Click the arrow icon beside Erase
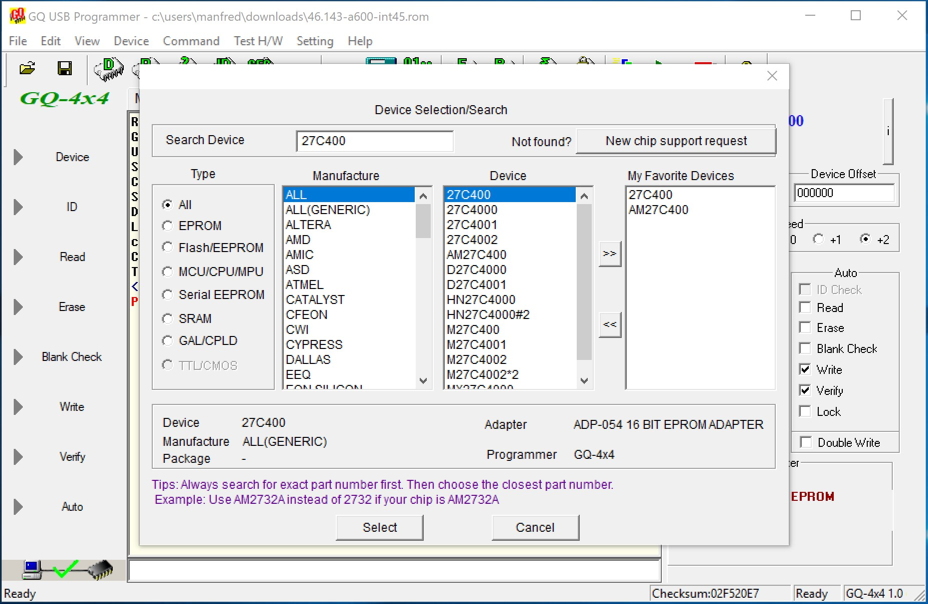The height and width of the screenshot is (604, 928). tap(18, 307)
